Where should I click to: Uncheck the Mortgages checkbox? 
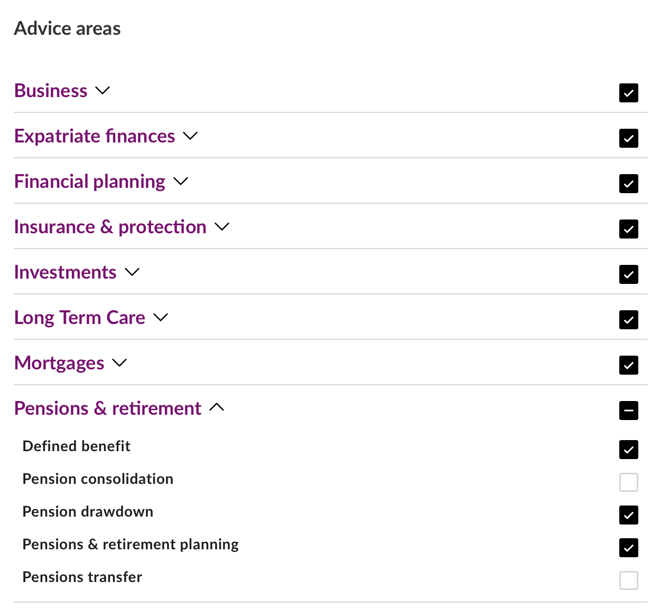pyautogui.click(x=628, y=365)
